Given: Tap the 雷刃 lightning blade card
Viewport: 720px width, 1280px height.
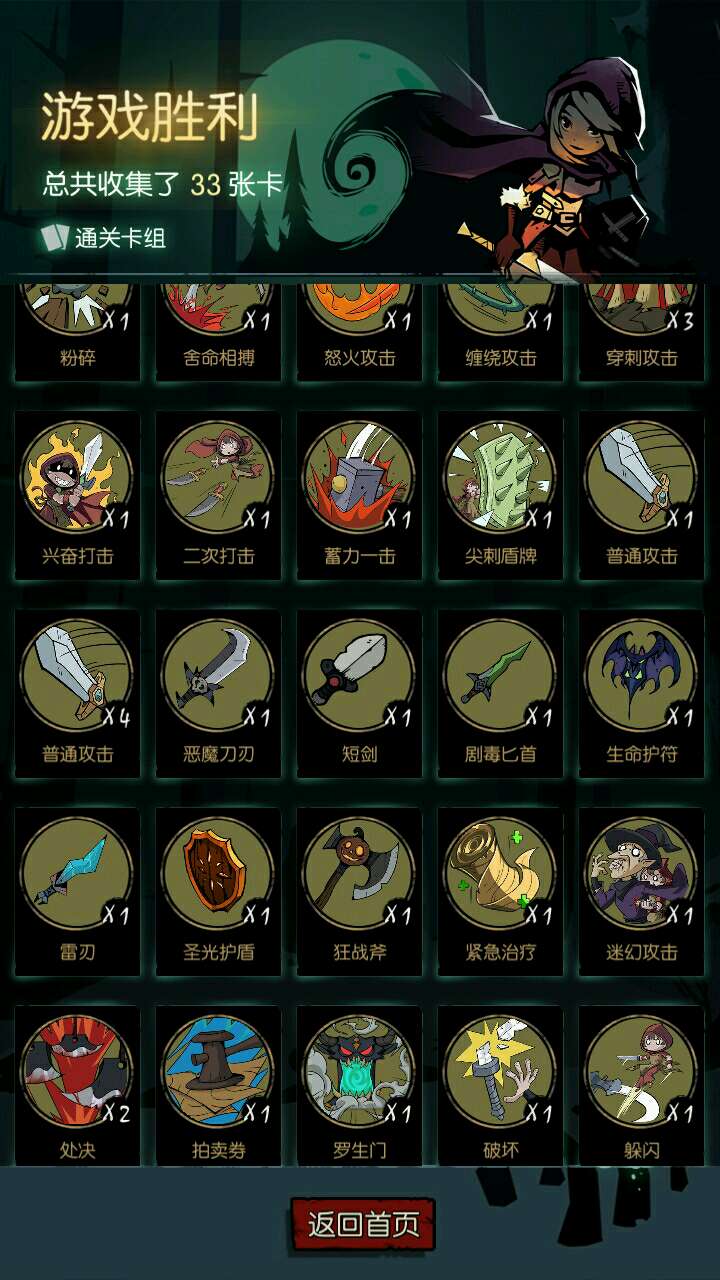Looking at the screenshot, I should 78,872.
